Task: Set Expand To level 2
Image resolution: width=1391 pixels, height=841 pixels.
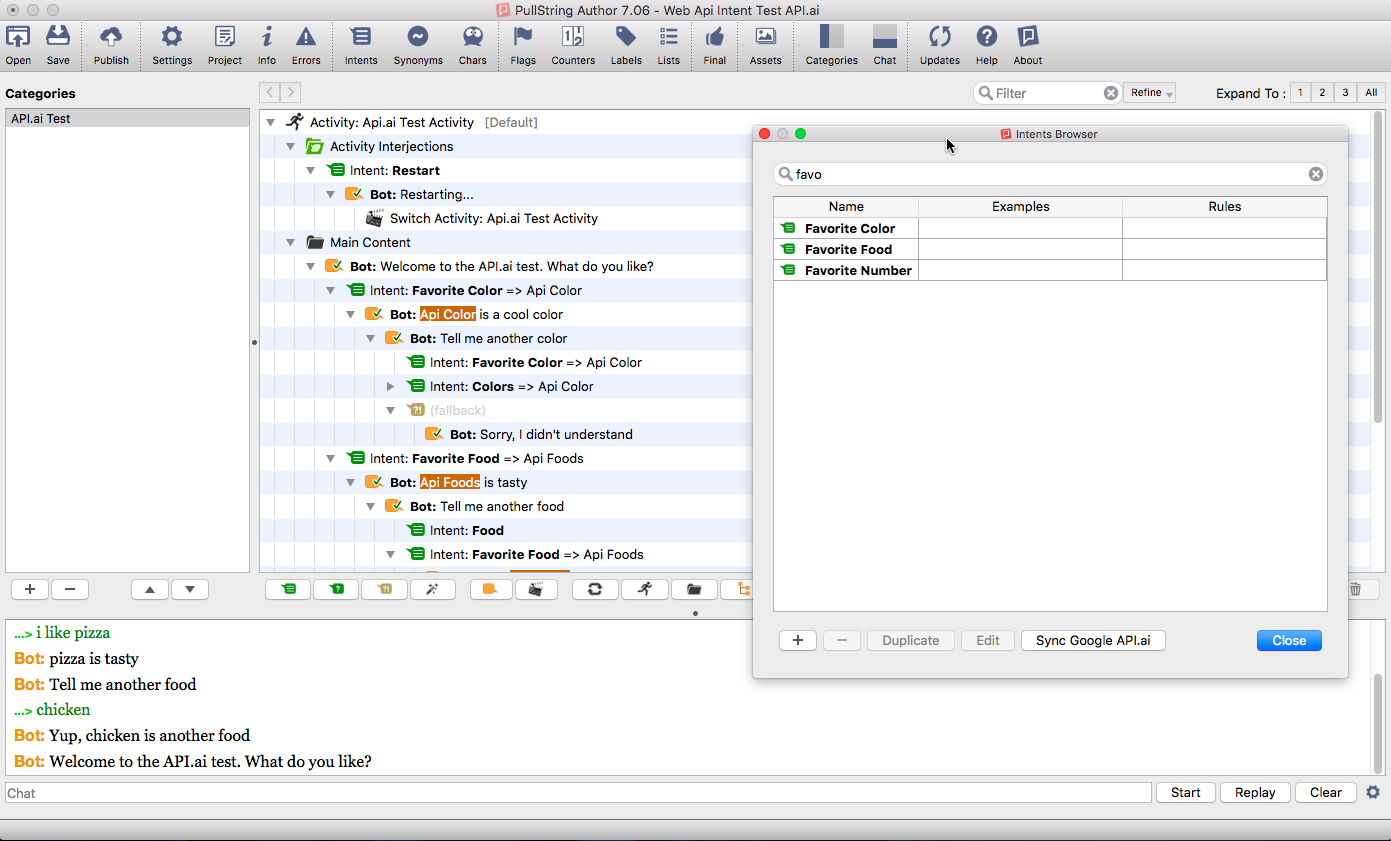Action: [1322, 93]
